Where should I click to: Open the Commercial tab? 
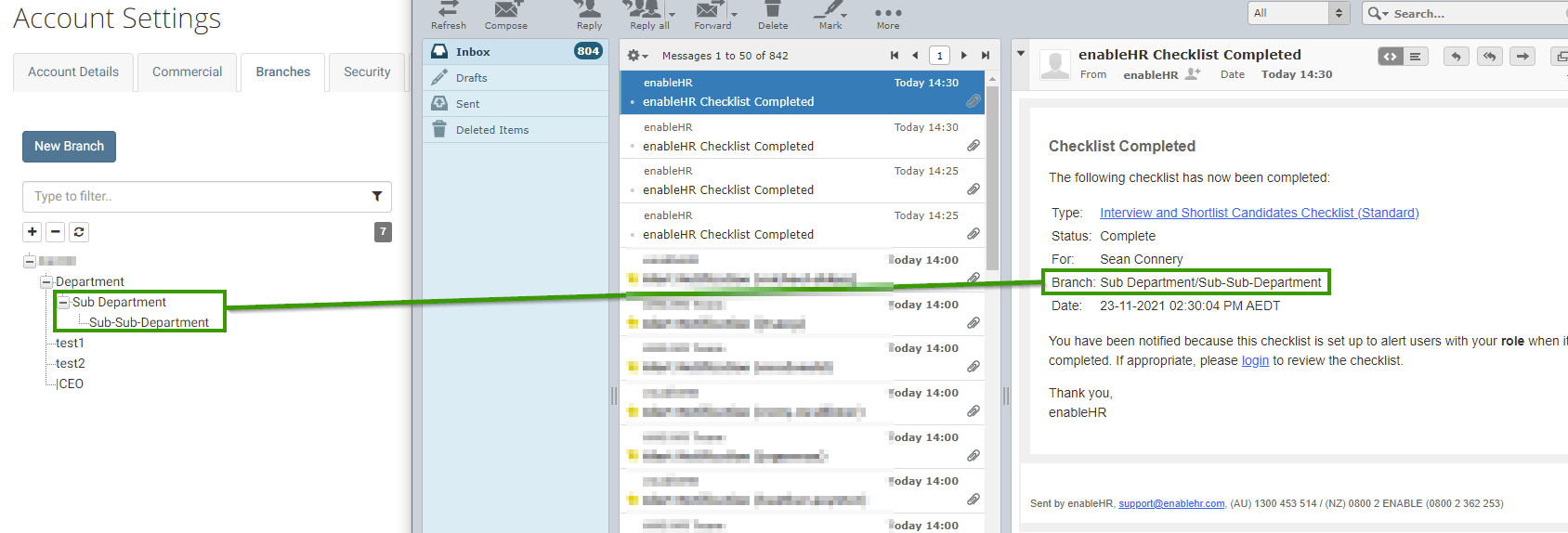(x=187, y=71)
